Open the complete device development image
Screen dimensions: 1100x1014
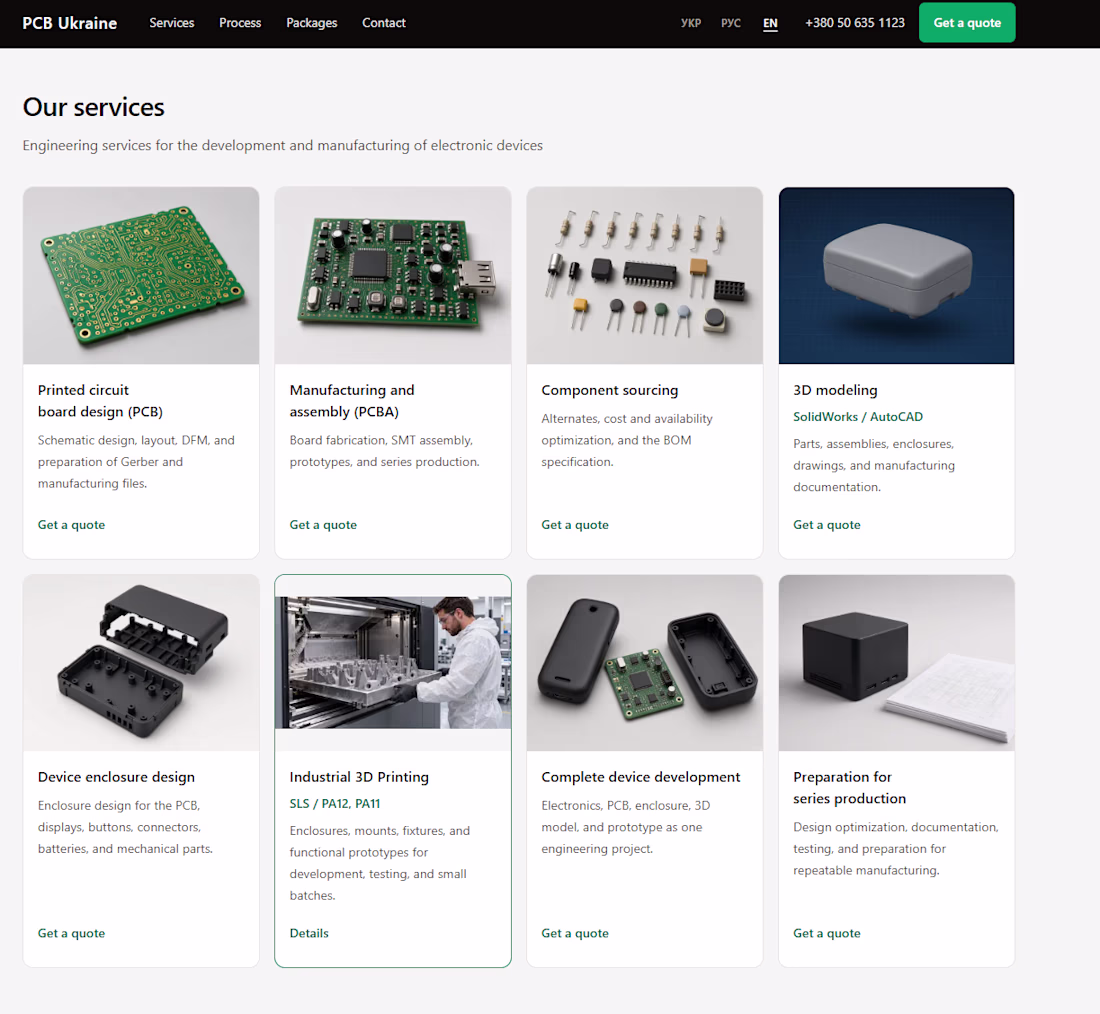pos(645,663)
